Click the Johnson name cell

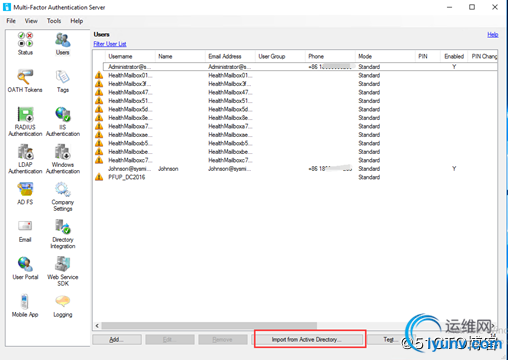168,169
